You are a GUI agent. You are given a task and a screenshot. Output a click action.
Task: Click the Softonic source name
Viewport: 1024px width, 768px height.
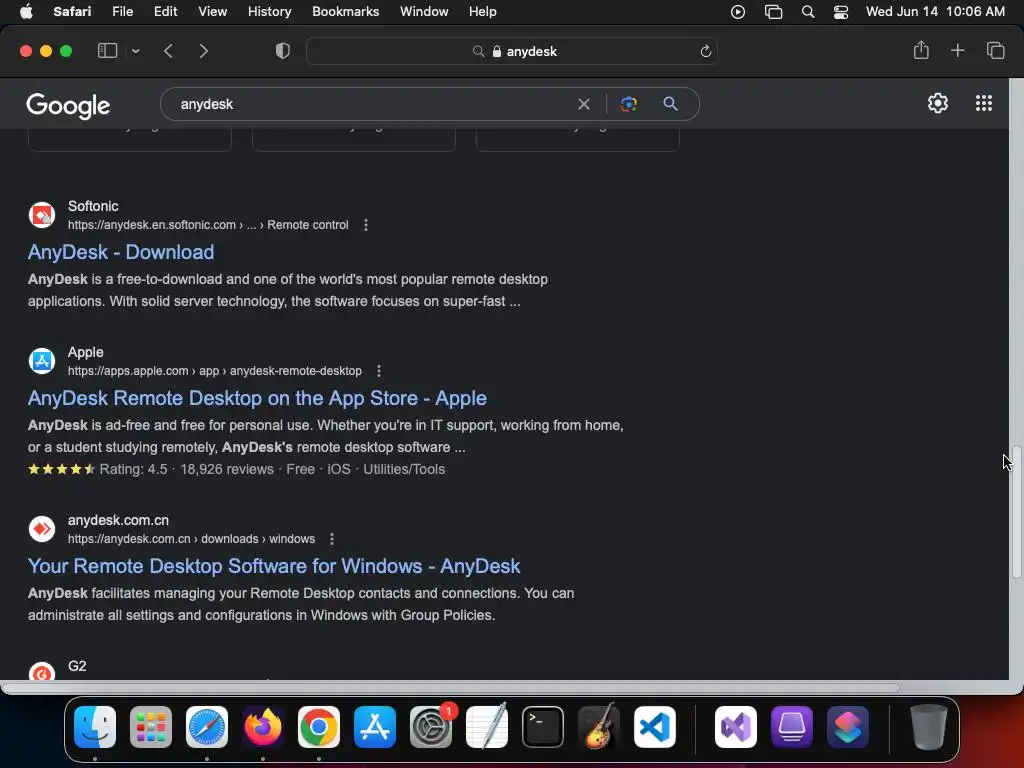[93, 206]
